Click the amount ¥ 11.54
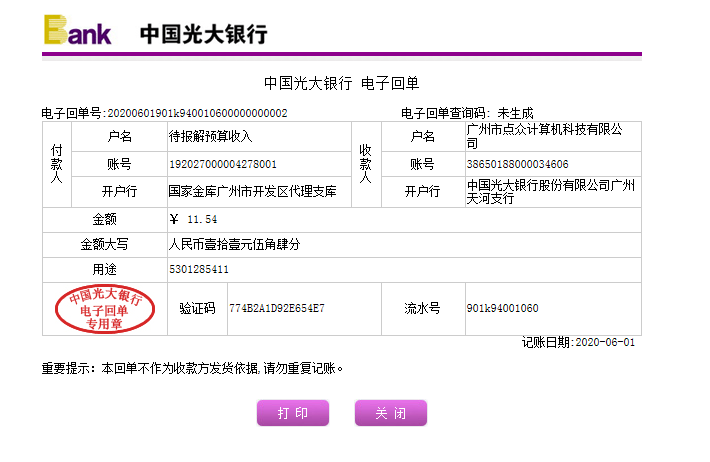 pyautogui.click(x=193, y=220)
